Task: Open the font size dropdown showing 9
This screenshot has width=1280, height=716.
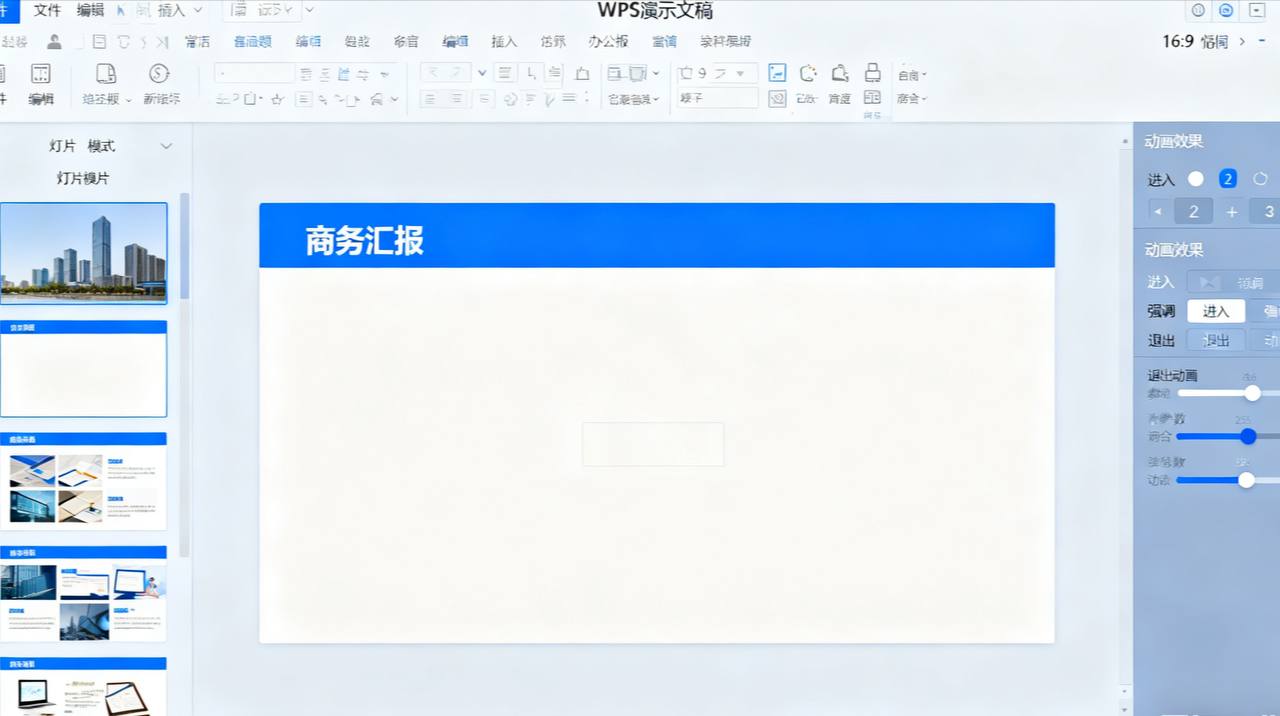Action: click(741, 73)
